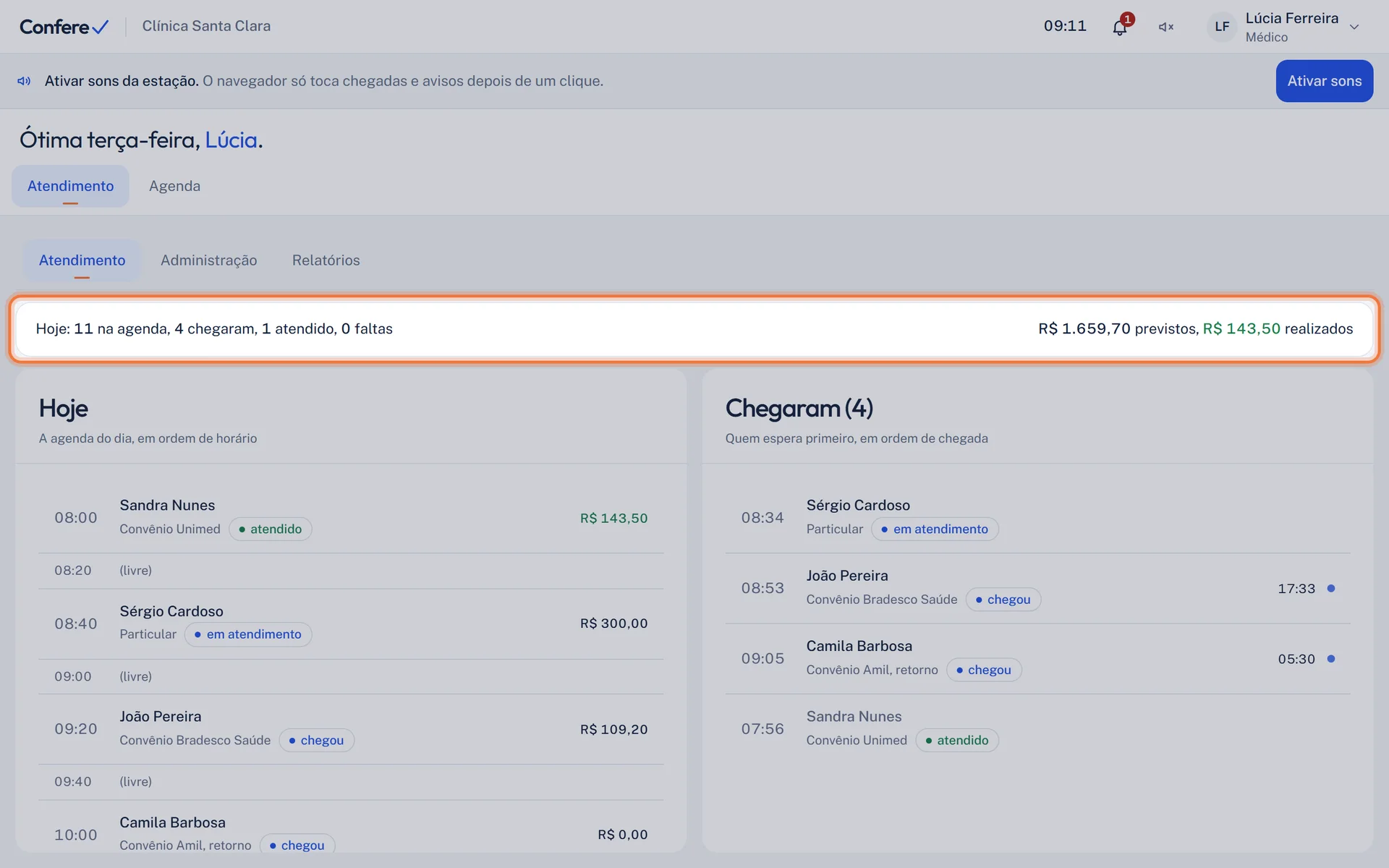Click R$ 1.659,70 previstos in summary bar
This screenshot has height=868, width=1389.
pos(1118,328)
